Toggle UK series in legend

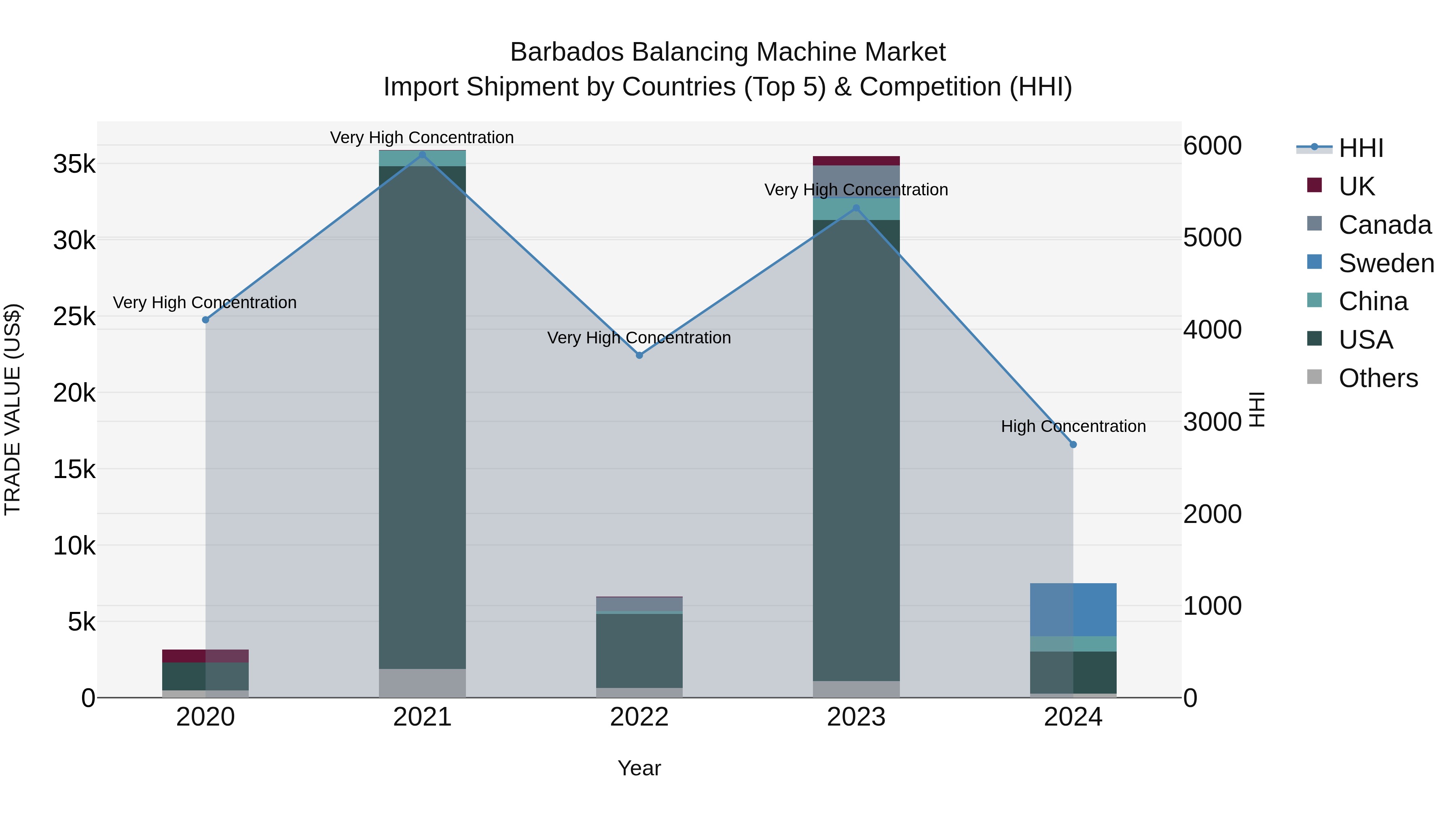coord(1341,186)
